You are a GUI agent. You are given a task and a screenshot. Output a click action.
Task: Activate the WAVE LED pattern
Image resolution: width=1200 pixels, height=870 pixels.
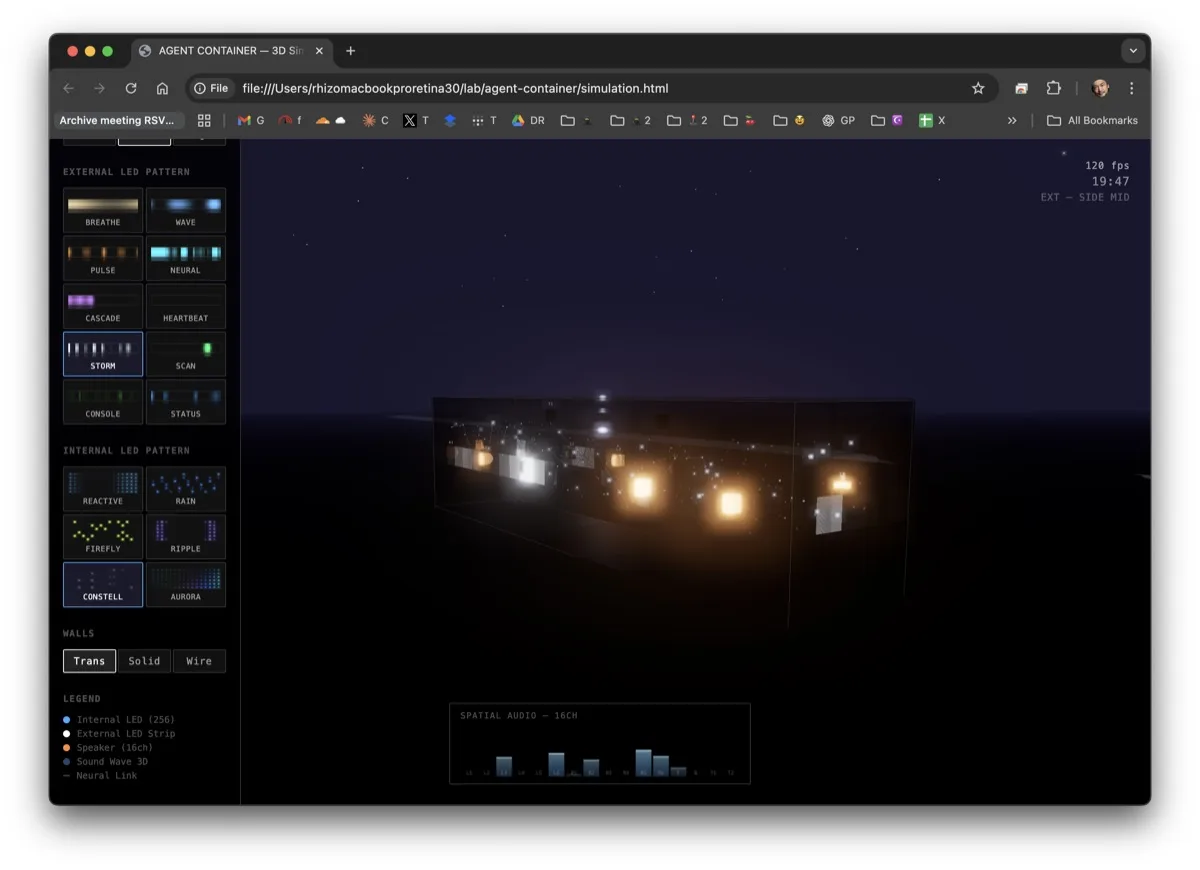click(186, 210)
